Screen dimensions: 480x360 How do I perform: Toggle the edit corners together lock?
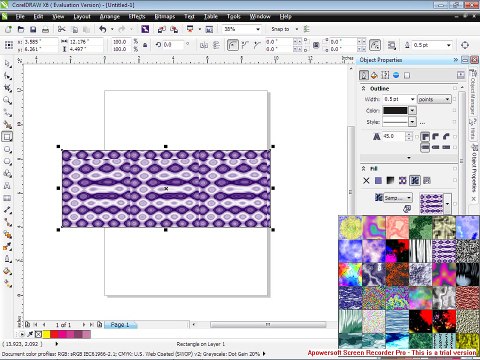(x=316, y=45)
